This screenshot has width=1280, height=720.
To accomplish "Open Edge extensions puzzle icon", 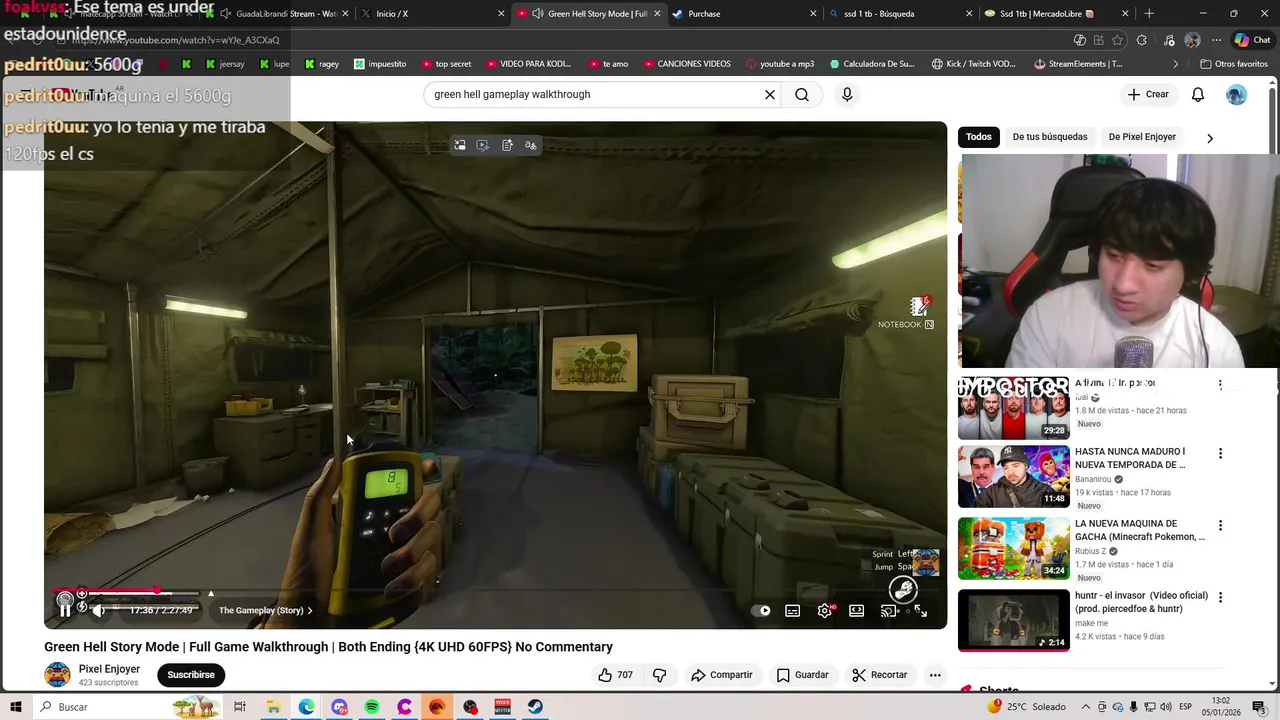I will (1142, 40).
